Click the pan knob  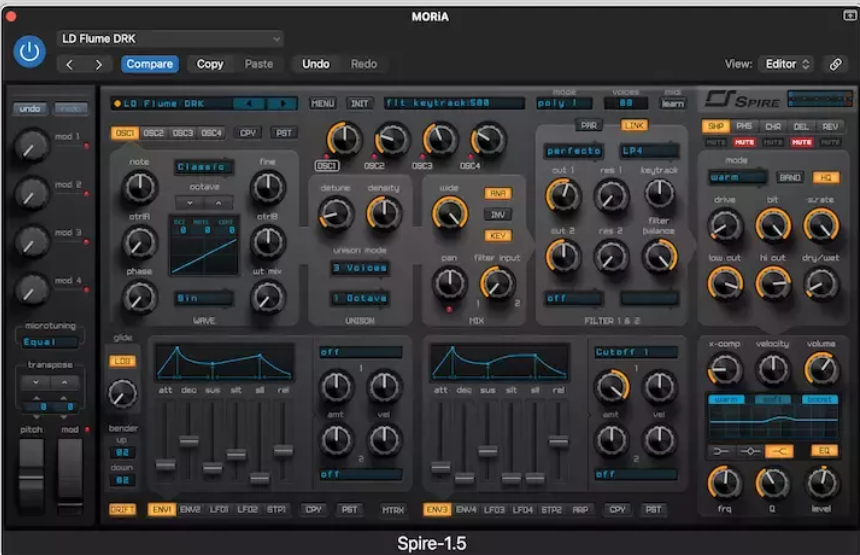[x=450, y=284]
